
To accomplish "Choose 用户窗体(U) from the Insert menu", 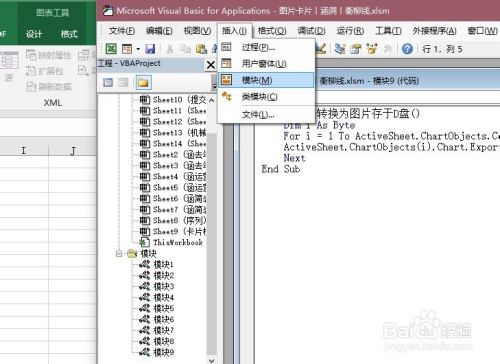I will tap(266, 63).
